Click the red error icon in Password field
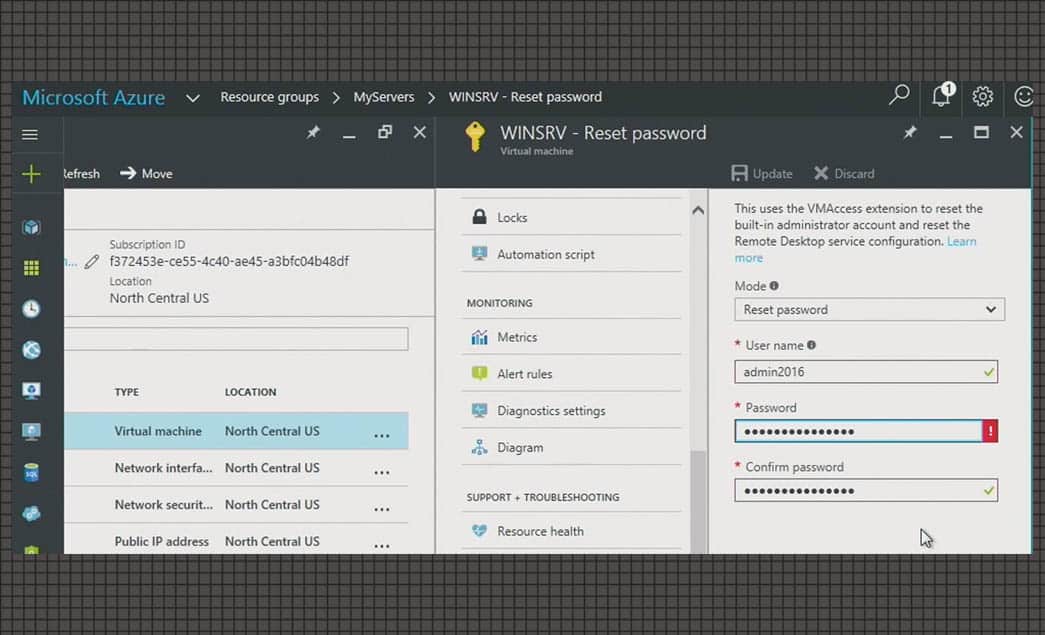The image size is (1045, 635). (990, 431)
